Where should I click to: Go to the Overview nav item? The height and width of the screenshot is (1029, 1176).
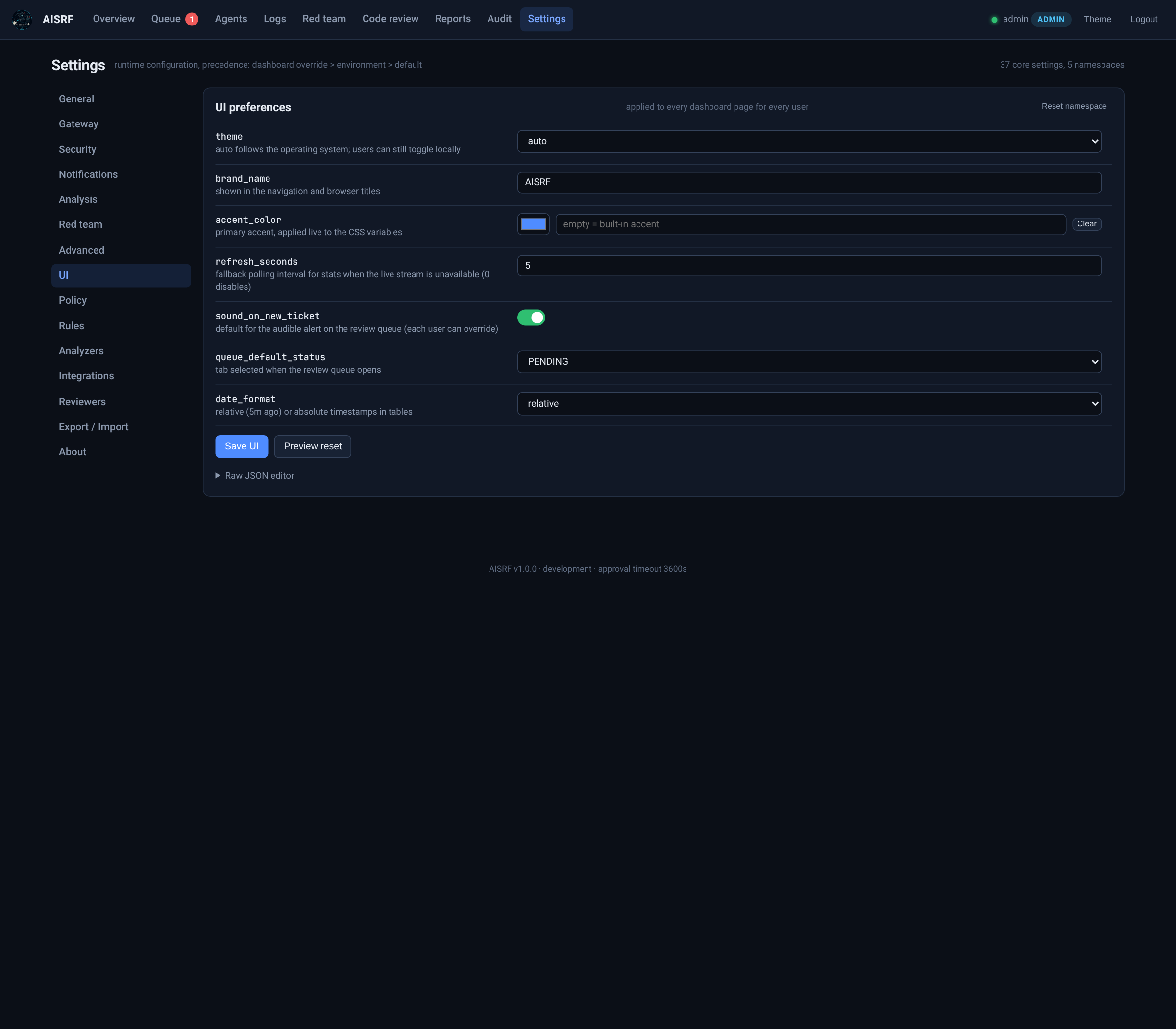[114, 19]
